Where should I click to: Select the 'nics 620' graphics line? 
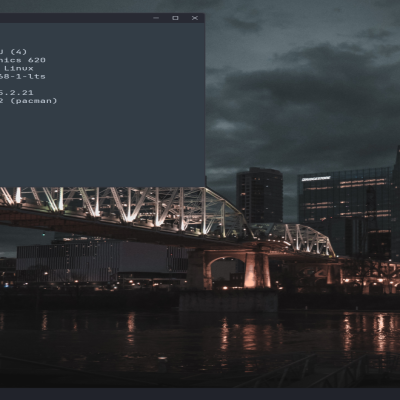[23, 60]
